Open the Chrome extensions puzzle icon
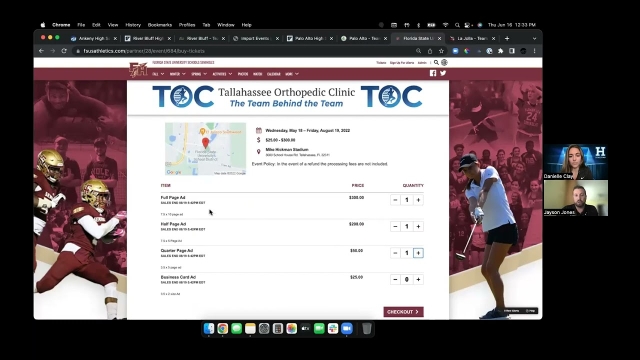The width and height of the screenshot is (640, 360). click(x=500, y=51)
